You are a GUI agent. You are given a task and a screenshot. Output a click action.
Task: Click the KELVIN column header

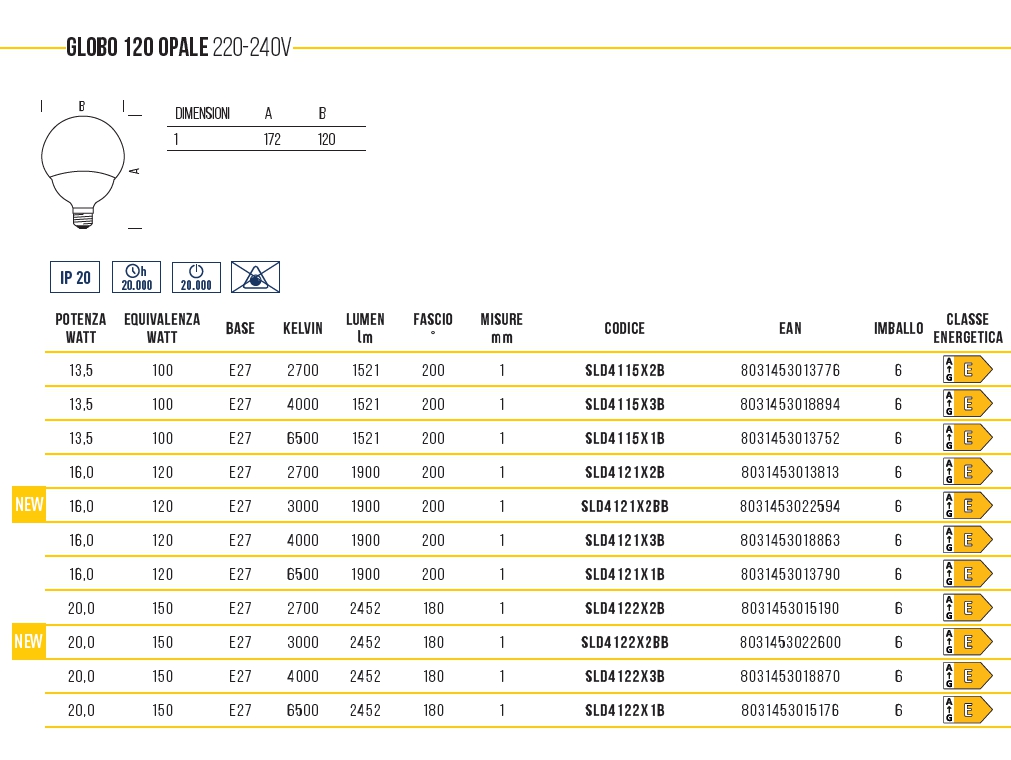pyautogui.click(x=302, y=328)
